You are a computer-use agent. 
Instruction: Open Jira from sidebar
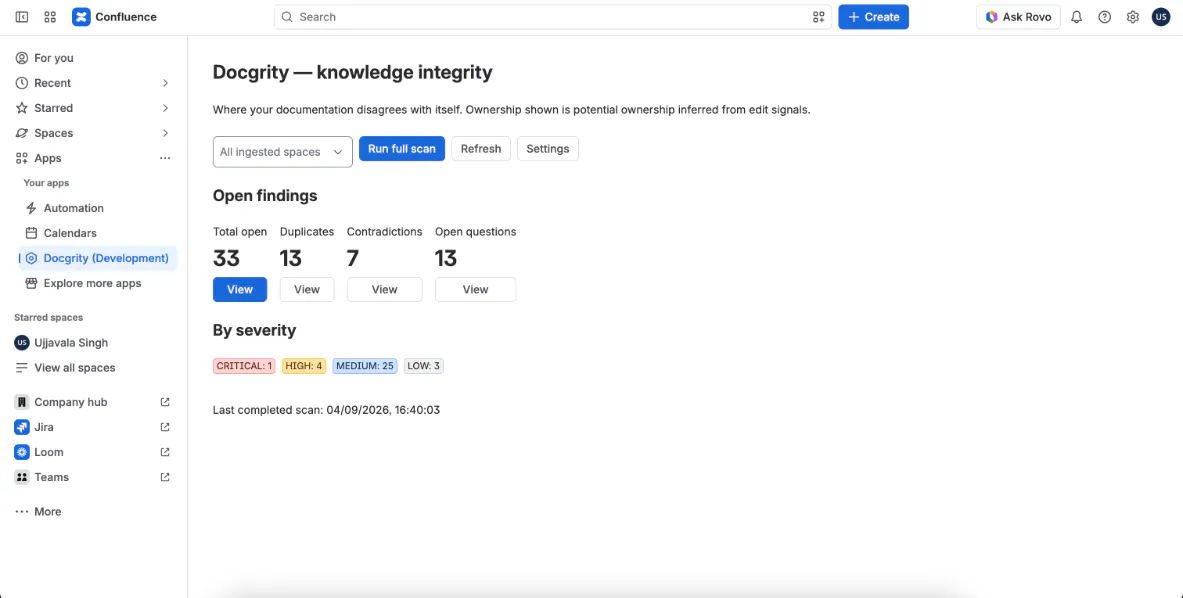(44, 427)
